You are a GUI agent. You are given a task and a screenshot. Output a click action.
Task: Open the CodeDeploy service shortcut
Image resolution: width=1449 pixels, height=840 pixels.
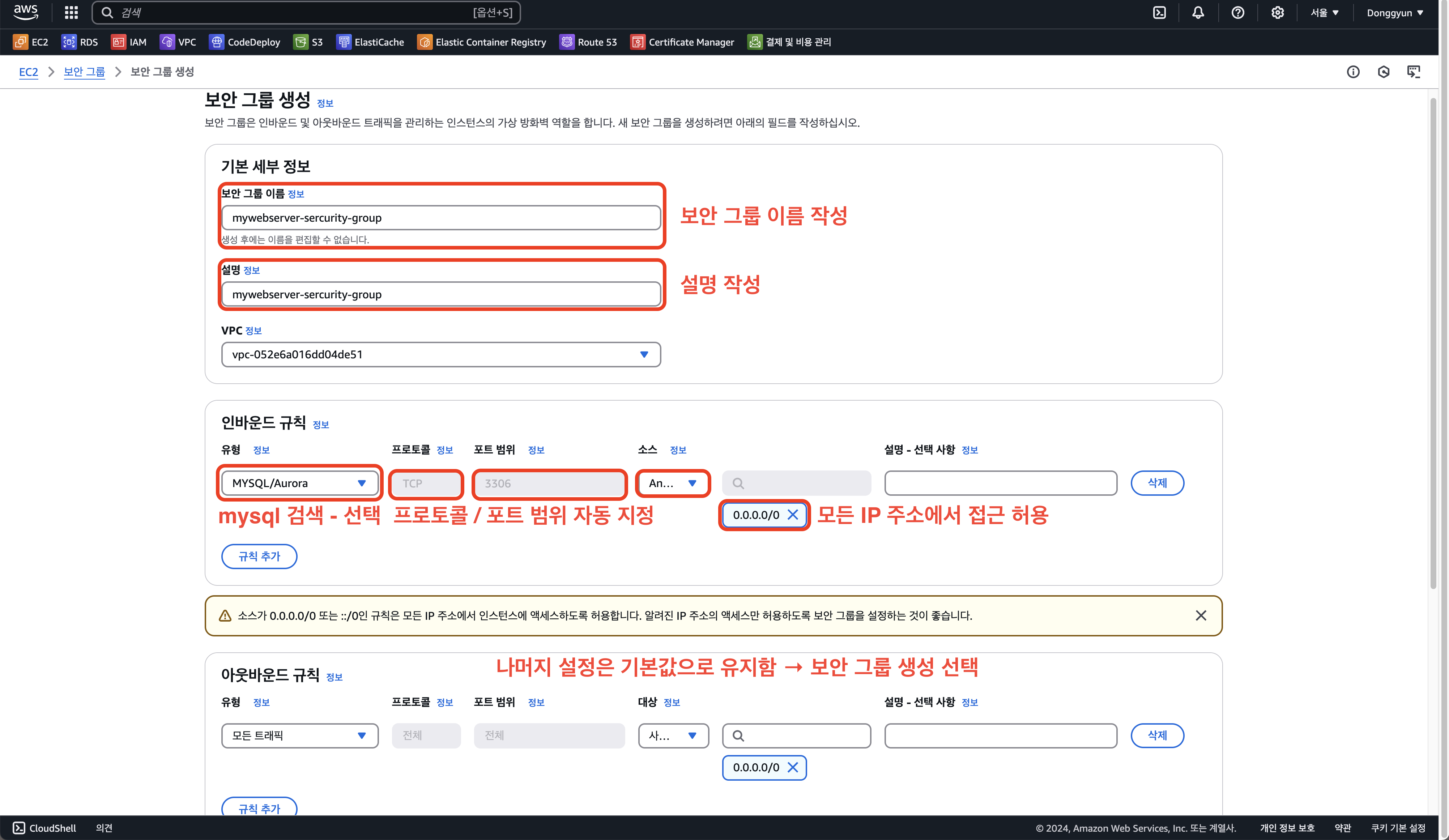(245, 42)
